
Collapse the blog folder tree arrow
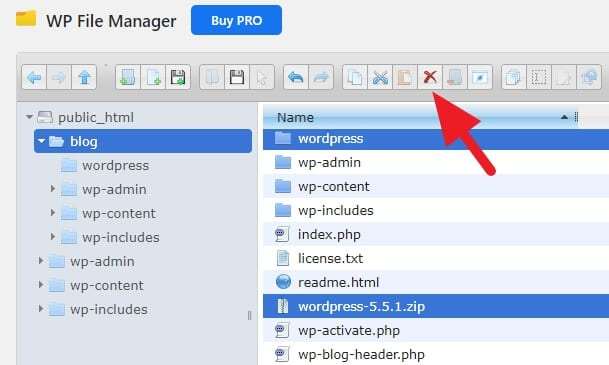pyautogui.click(x=42, y=141)
